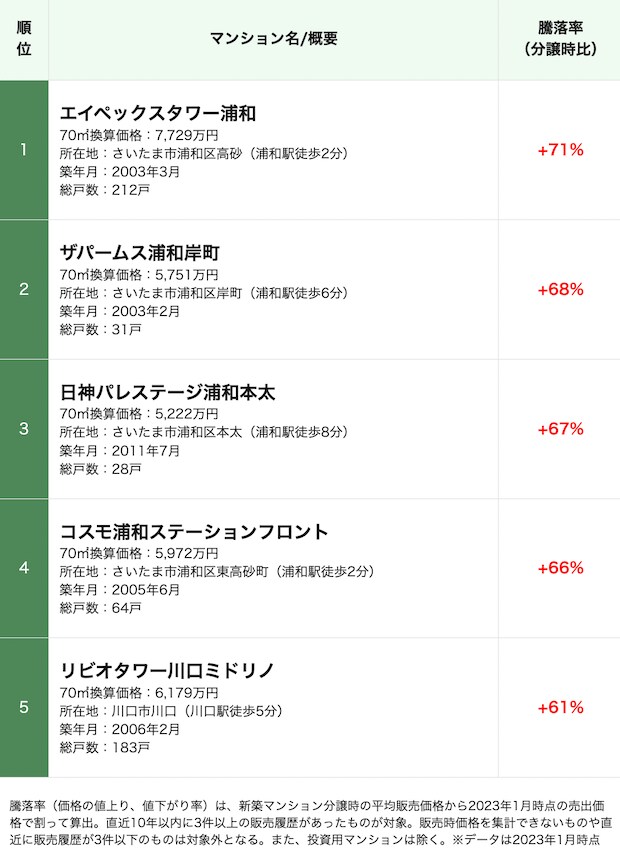620x865 pixels.
Task: Select rank 5 green cell
Action: (24, 707)
